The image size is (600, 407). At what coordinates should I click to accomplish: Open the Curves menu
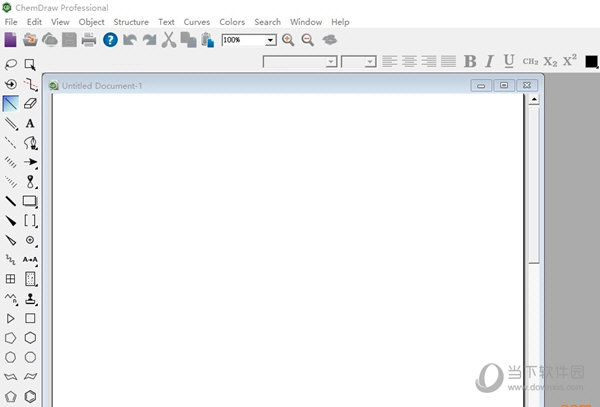coord(197,22)
